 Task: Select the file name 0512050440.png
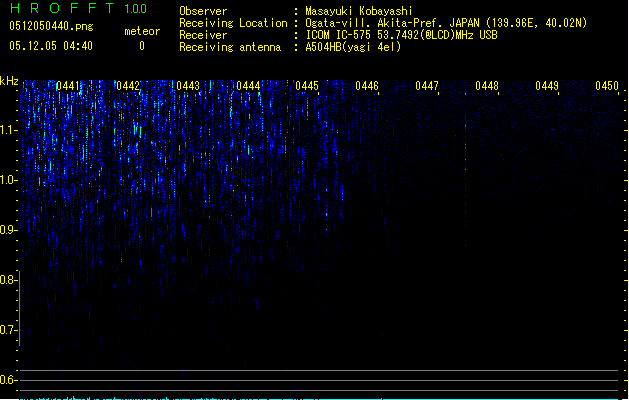tap(51, 26)
